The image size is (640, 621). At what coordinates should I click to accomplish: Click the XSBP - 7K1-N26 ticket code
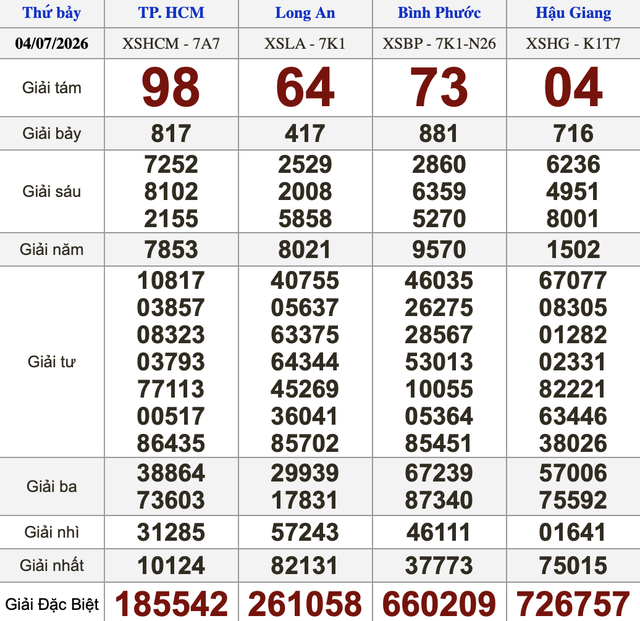(x=439, y=43)
